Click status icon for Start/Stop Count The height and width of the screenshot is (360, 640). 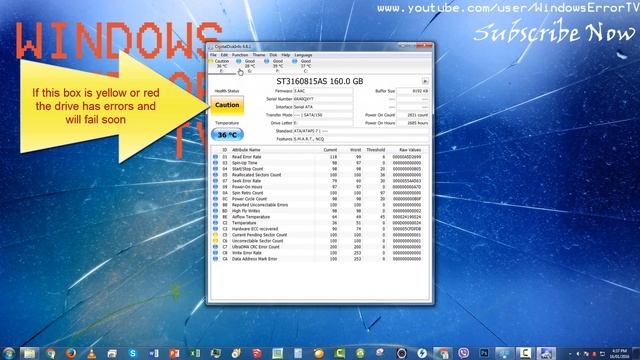point(215,169)
